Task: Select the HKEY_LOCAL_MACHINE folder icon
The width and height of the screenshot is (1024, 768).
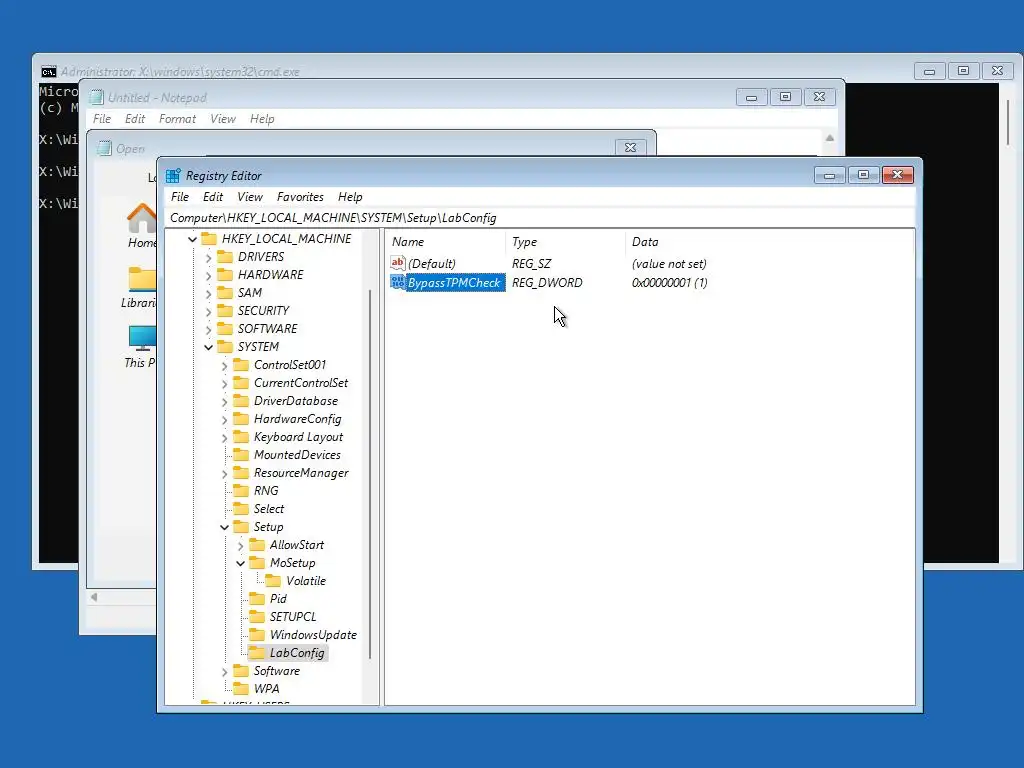Action: pos(209,238)
